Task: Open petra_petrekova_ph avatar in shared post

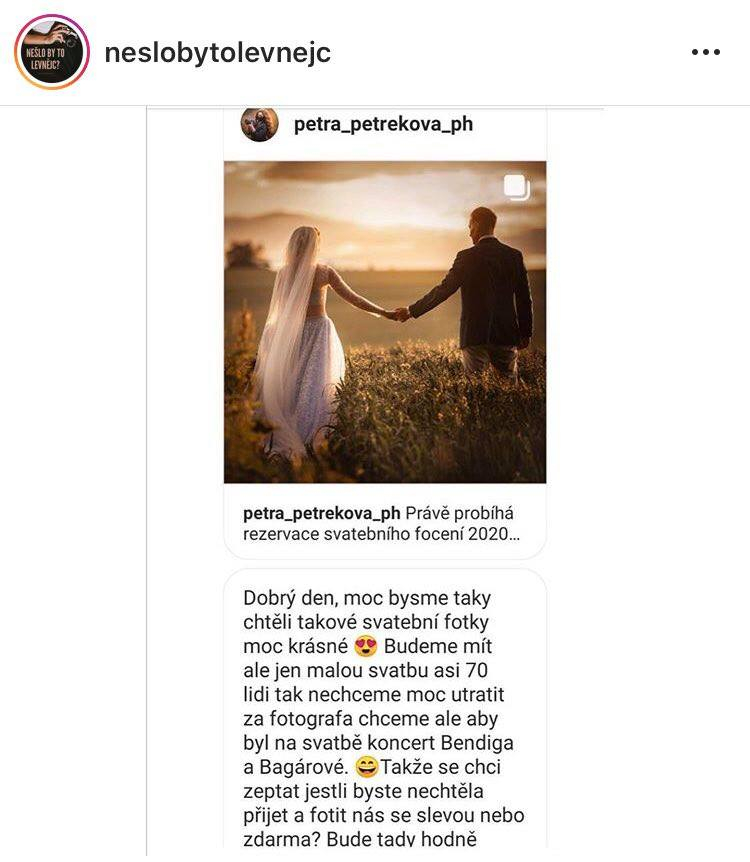Action: pos(260,124)
